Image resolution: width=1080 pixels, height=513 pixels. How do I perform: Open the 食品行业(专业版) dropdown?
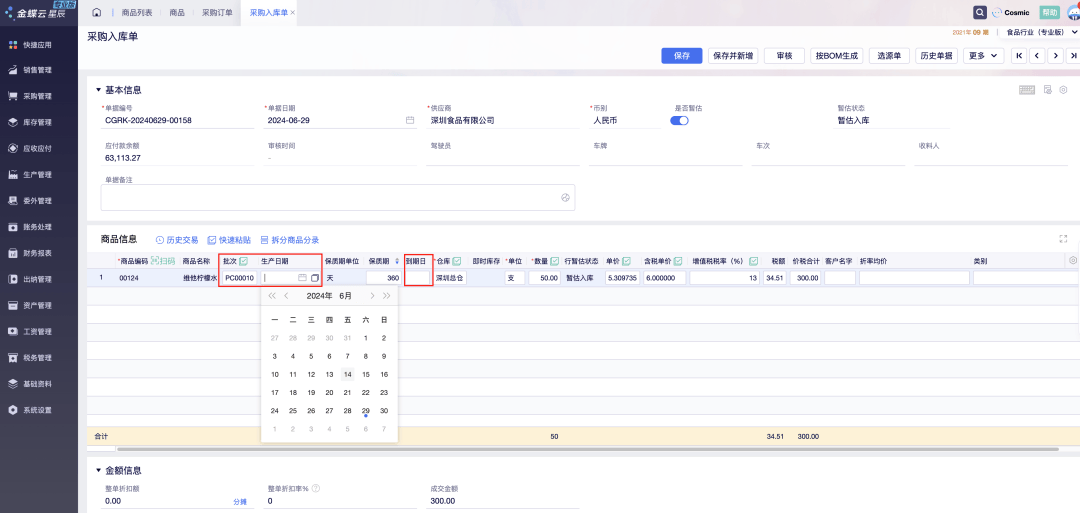[1041, 32]
